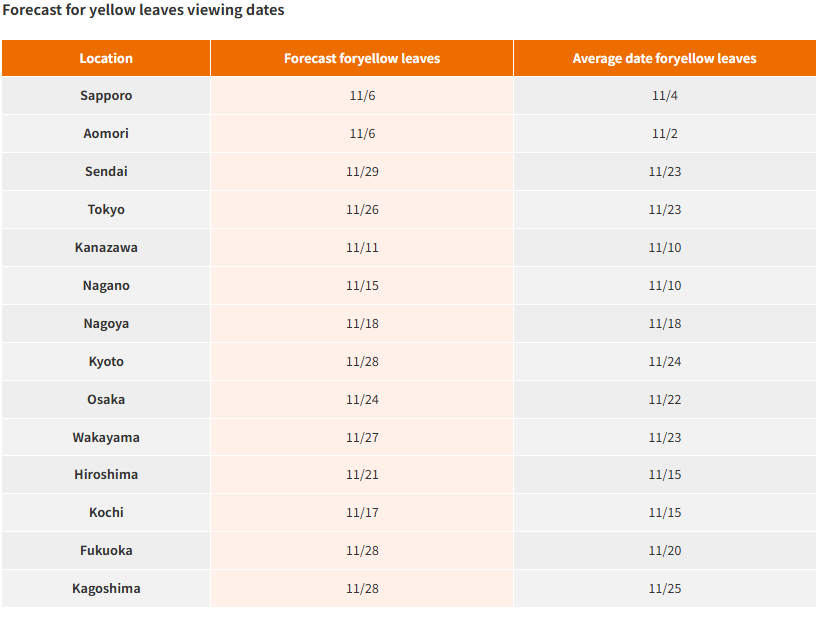Click Hiroshima's forecast date 11/21
Viewport: 818px width, 620px height.
click(362, 475)
